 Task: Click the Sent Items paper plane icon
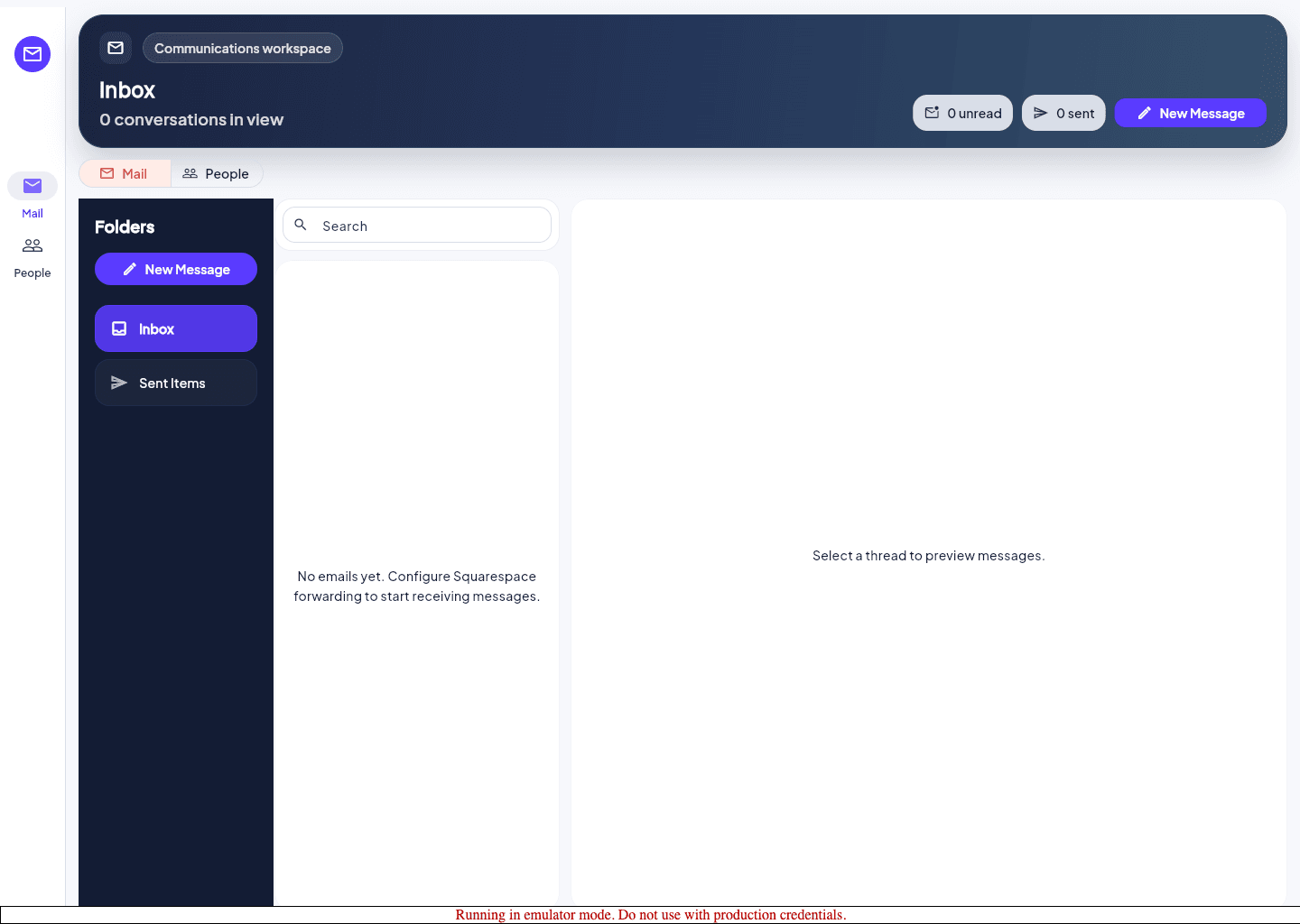point(119,383)
